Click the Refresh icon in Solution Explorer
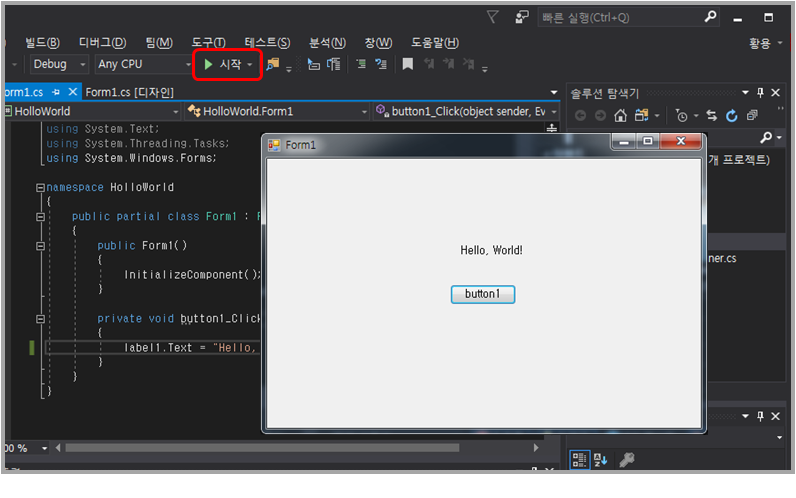Screen dimensions: 796x498 (732, 116)
